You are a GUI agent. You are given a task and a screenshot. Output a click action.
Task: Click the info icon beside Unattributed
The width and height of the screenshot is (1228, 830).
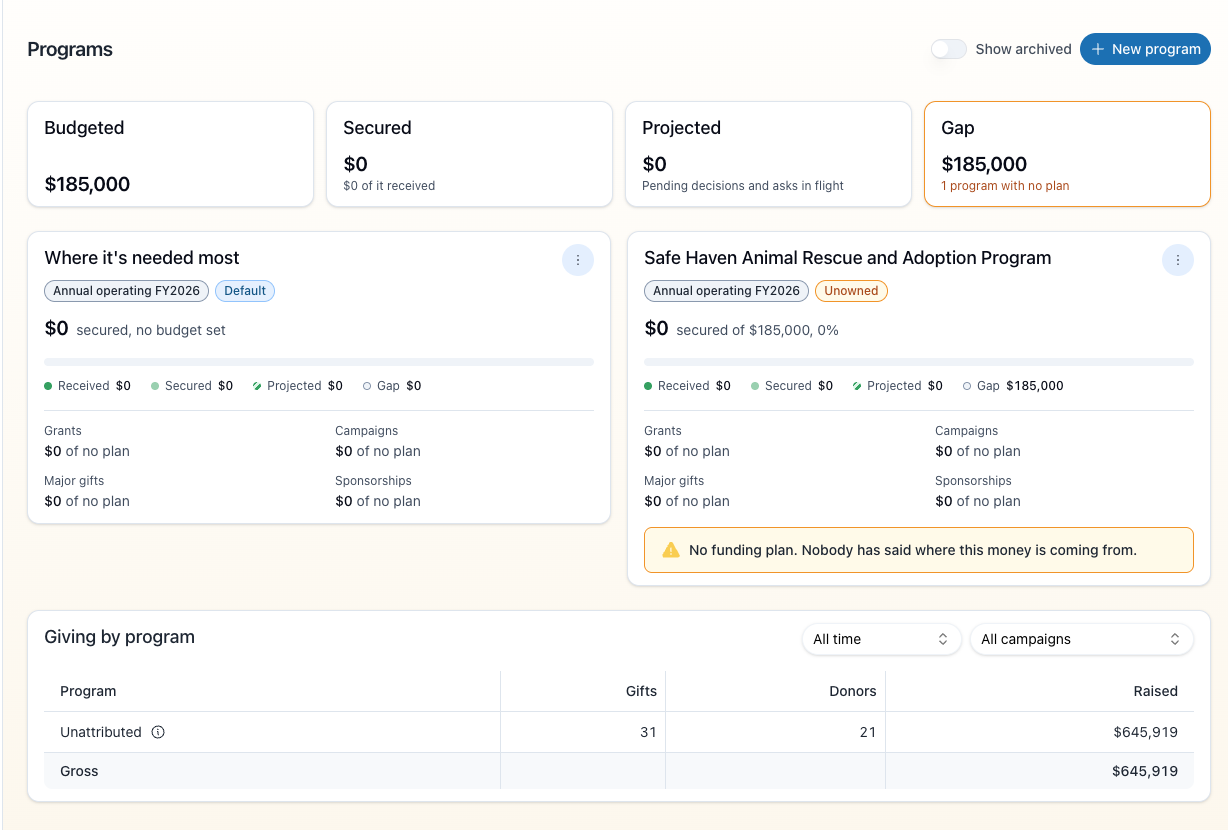(x=158, y=732)
